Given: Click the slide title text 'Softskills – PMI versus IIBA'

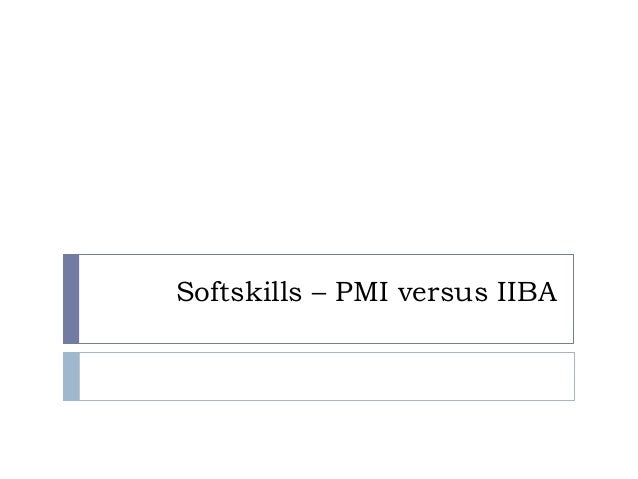Looking at the screenshot, I should (x=365, y=296).
